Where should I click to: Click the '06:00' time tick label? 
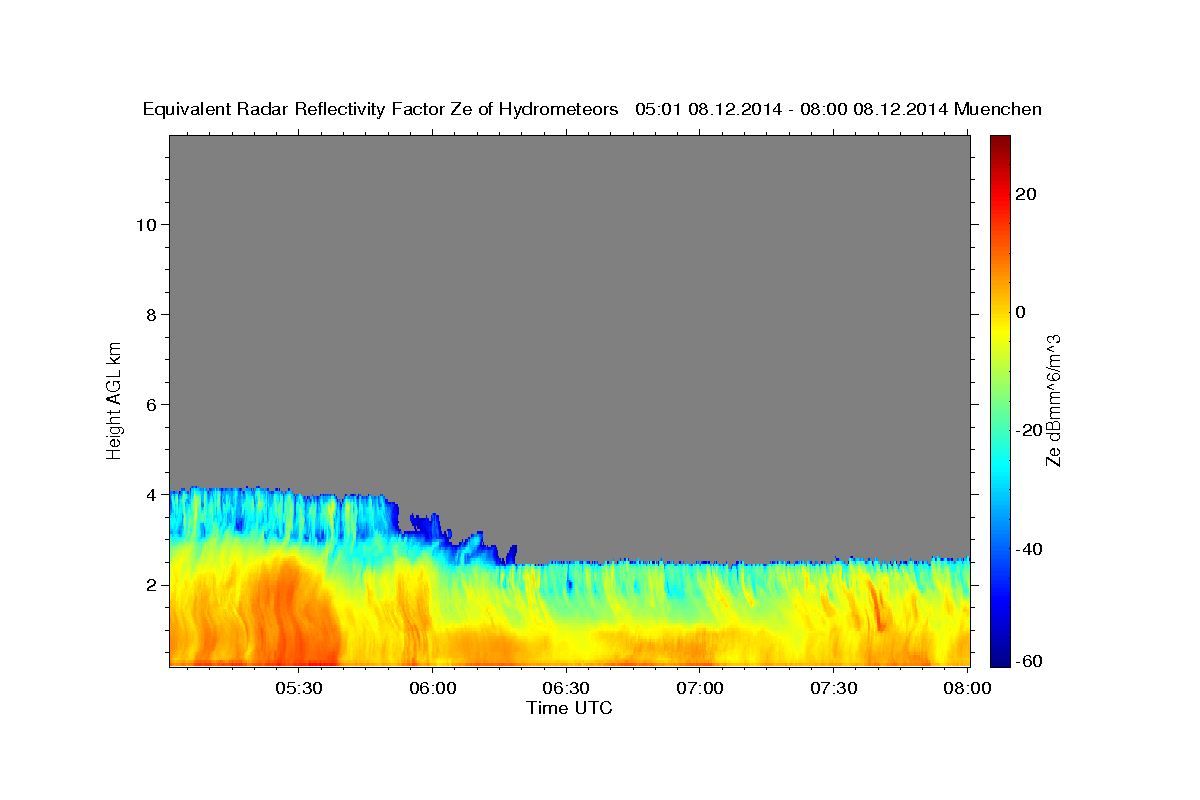[x=432, y=688]
